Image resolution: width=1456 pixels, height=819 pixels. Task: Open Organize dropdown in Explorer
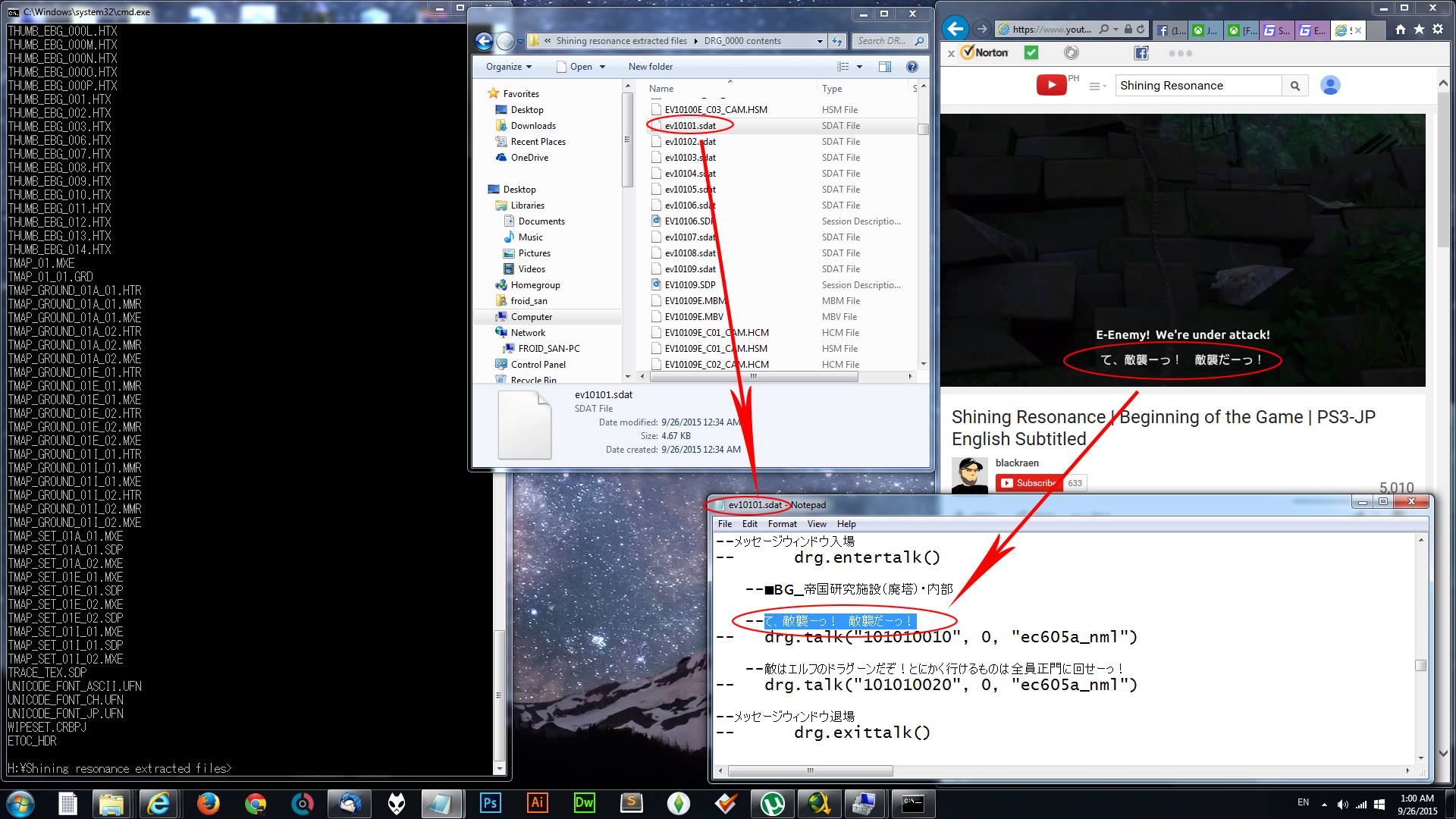pos(508,67)
